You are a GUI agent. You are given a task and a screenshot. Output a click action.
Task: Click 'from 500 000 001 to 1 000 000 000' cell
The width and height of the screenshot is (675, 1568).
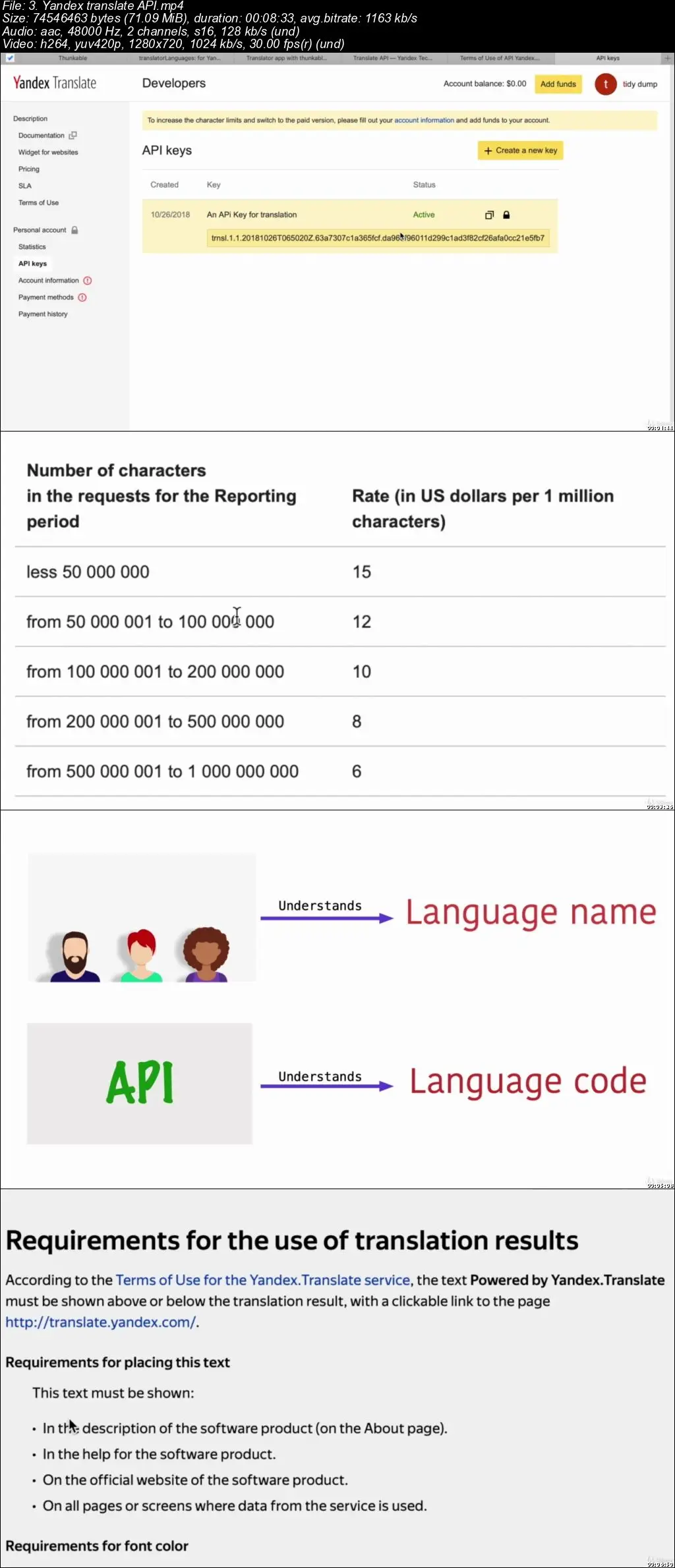162,771
